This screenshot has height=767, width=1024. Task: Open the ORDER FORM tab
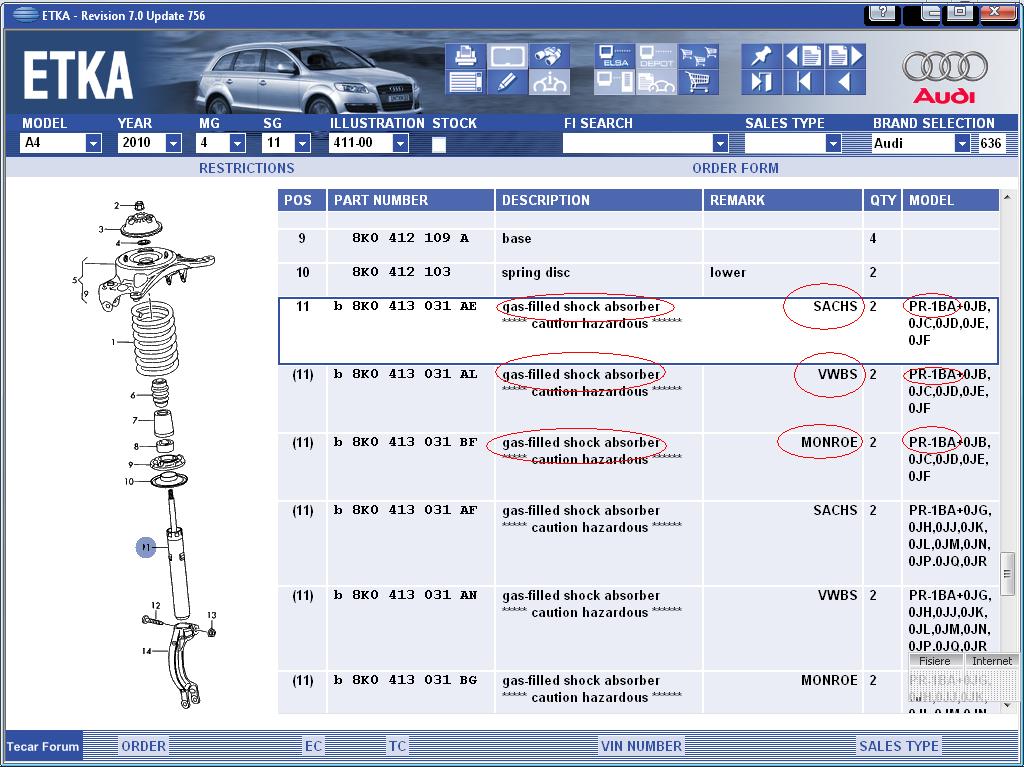tap(735, 168)
